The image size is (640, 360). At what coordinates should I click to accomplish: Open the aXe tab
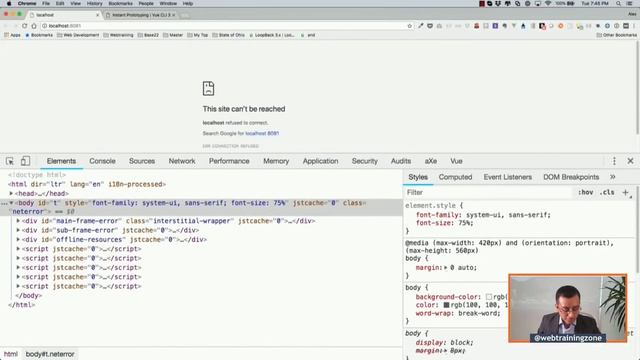point(431,161)
